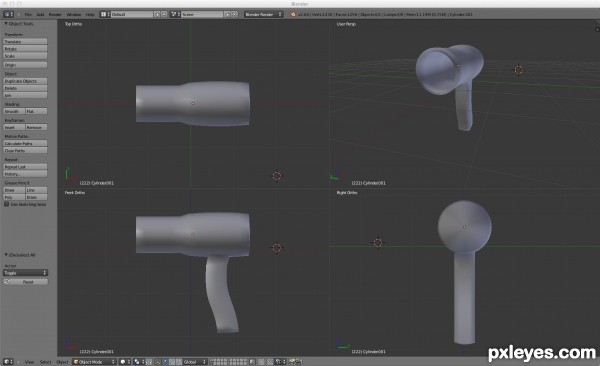This screenshot has width=600, height=366.
Task: Click first layer button in layer grid
Action: click(x=212, y=360)
